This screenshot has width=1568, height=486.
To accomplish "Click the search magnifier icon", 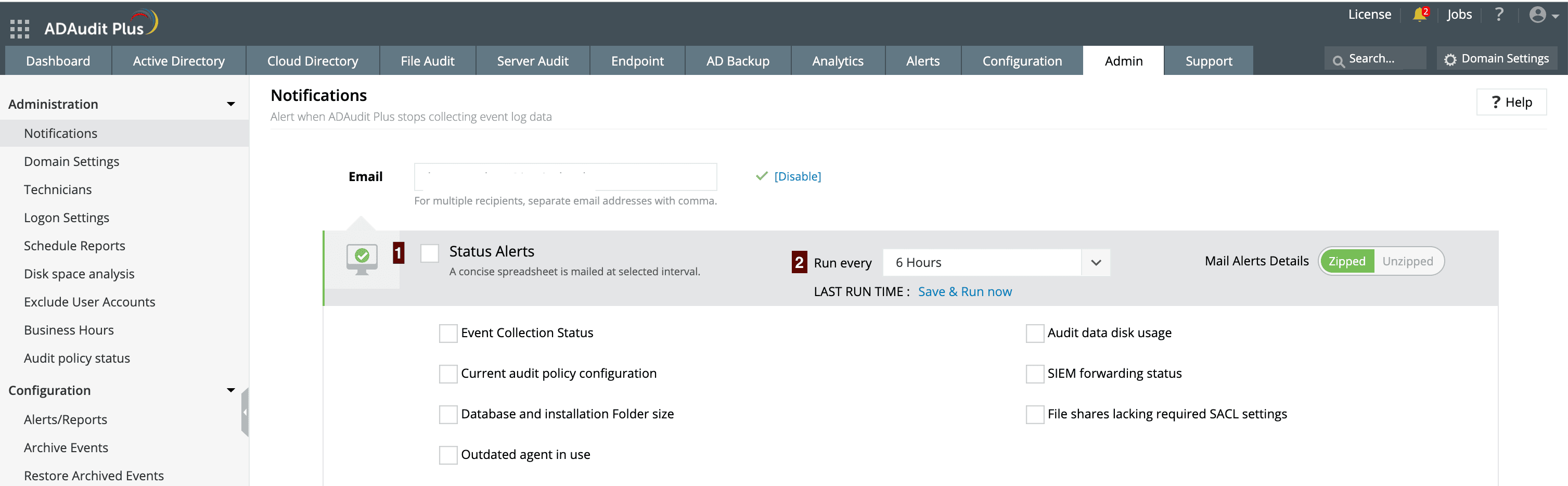I will coord(1339,60).
